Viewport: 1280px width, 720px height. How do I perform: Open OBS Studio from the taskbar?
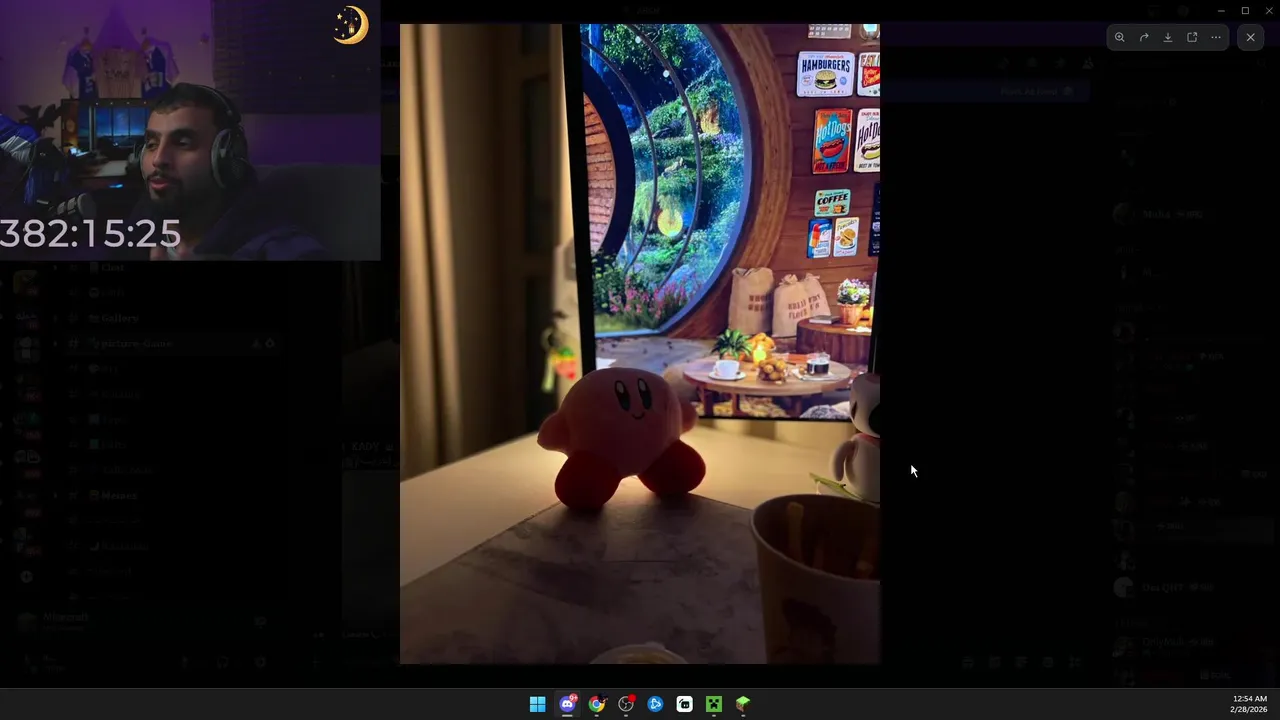626,704
